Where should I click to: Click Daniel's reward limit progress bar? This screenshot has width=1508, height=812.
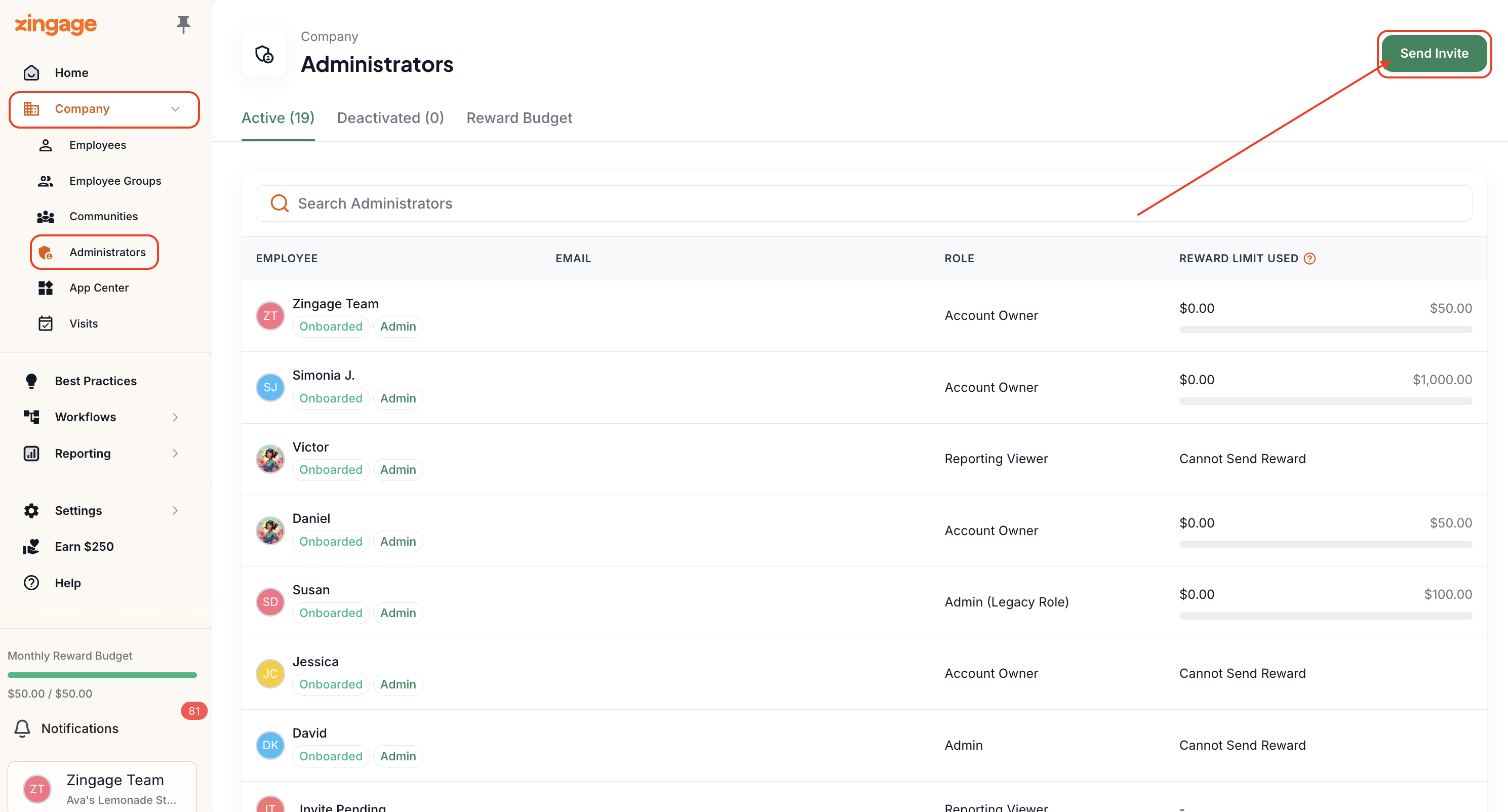tap(1325, 545)
